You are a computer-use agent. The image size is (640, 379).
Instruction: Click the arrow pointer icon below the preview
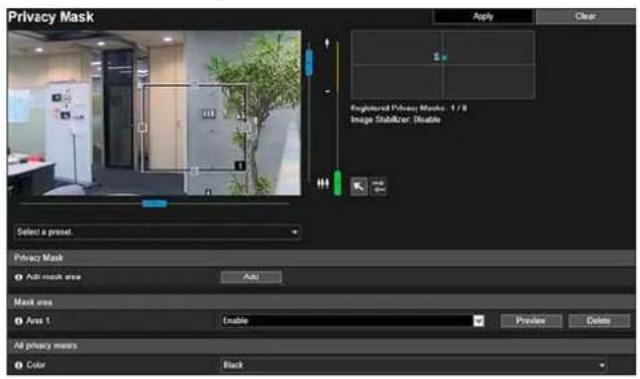click(359, 187)
